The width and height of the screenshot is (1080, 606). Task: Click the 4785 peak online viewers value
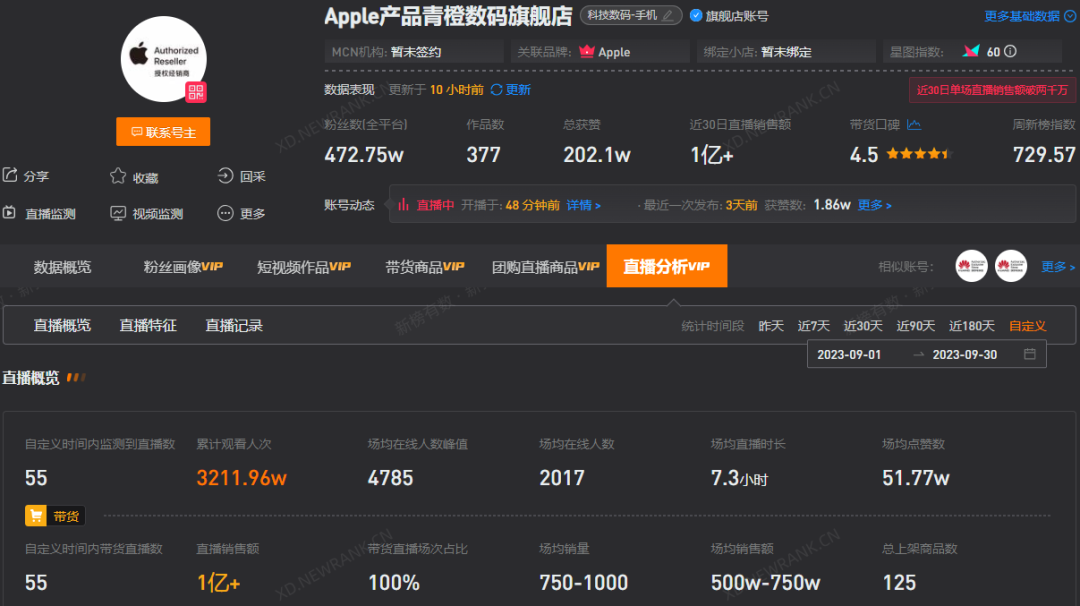pos(391,477)
